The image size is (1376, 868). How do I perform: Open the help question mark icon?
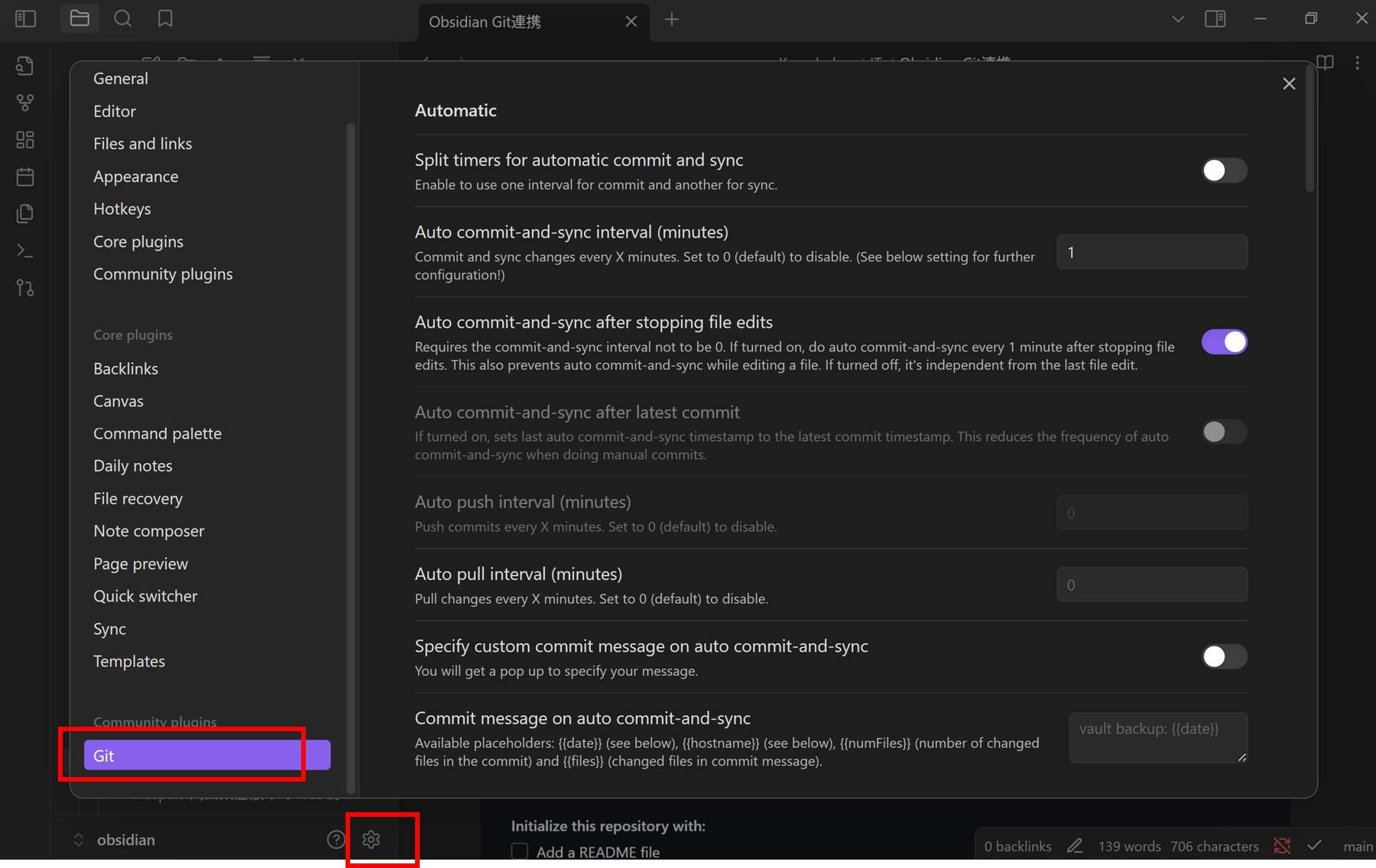click(x=336, y=840)
